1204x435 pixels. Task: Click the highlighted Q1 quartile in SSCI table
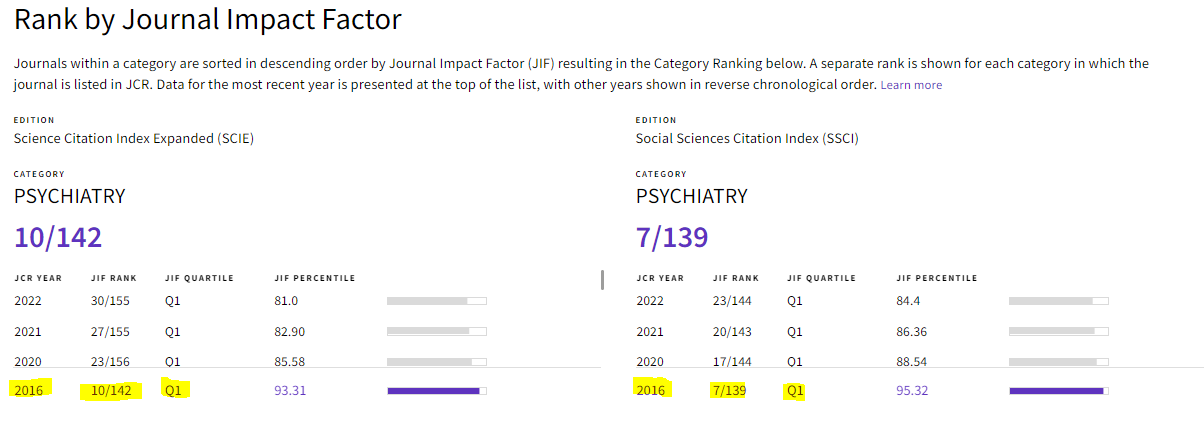pos(795,390)
